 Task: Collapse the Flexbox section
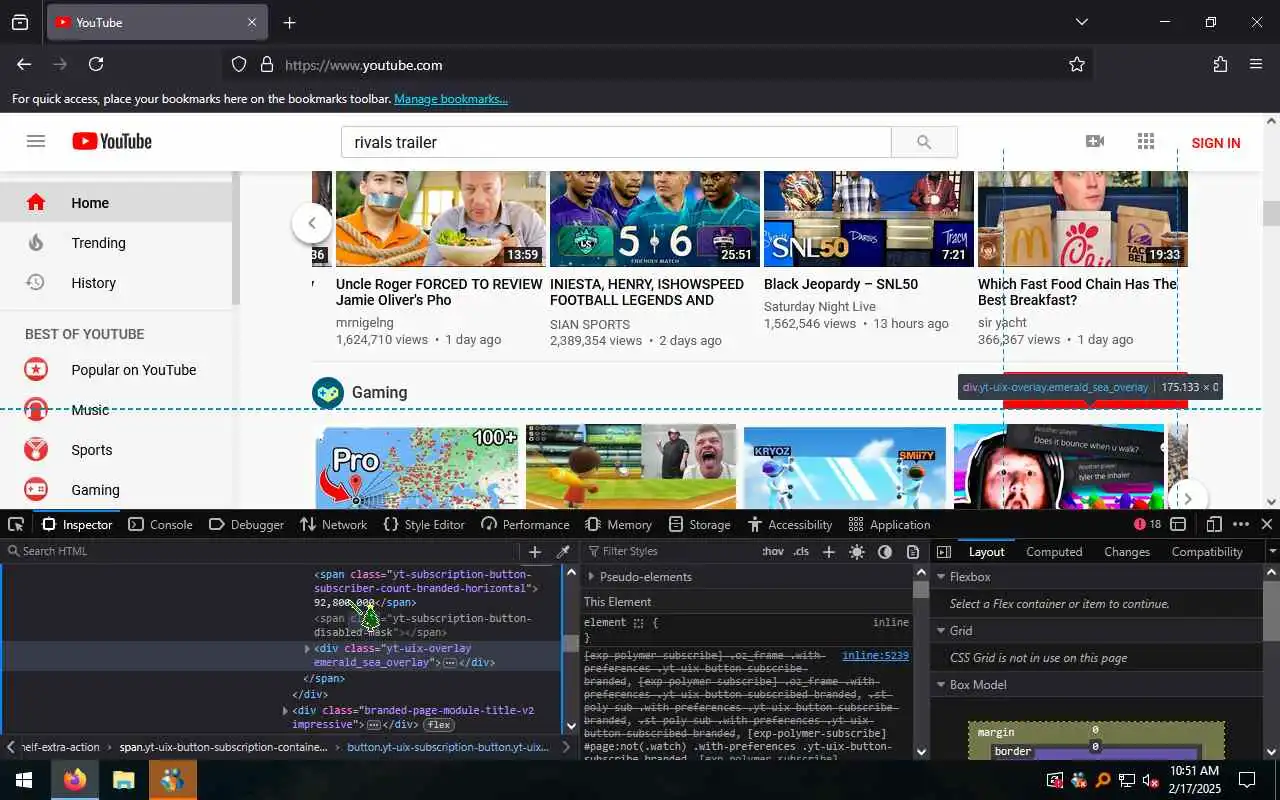tap(940, 577)
